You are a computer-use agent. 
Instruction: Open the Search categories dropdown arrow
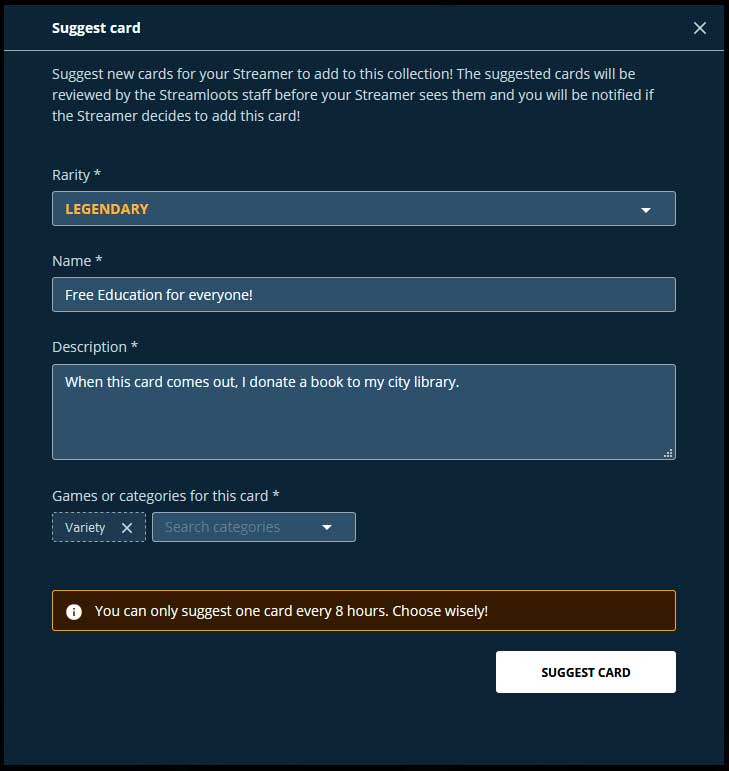pyautogui.click(x=327, y=528)
